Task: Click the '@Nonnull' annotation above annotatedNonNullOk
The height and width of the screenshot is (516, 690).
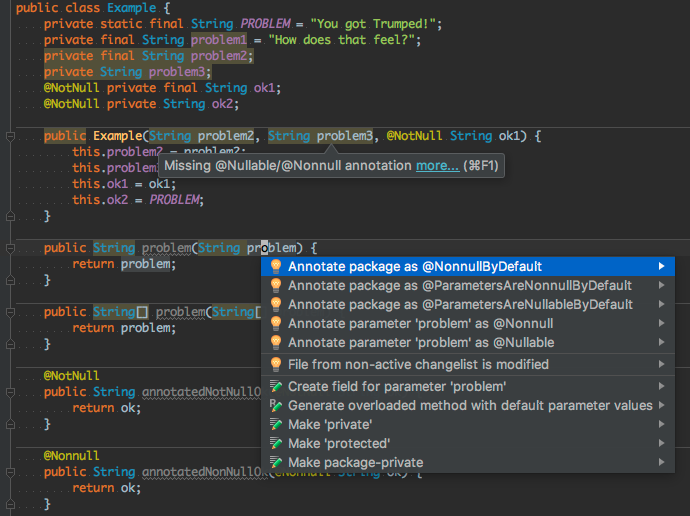Action: click(x=71, y=456)
